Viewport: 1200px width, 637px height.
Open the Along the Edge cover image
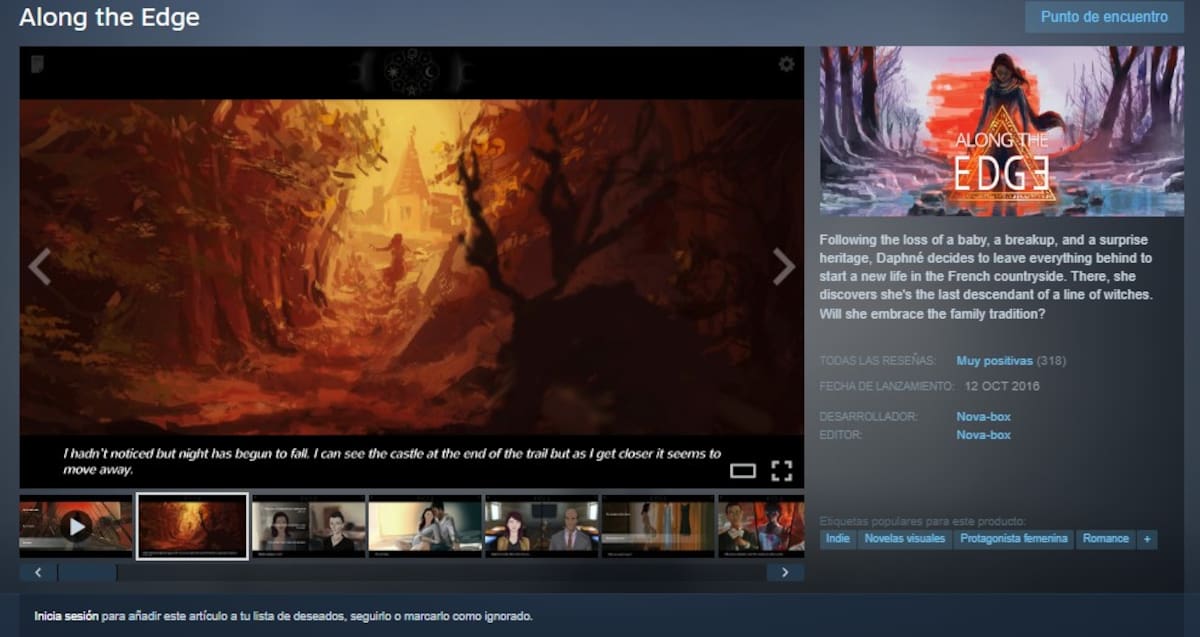tap(1002, 131)
